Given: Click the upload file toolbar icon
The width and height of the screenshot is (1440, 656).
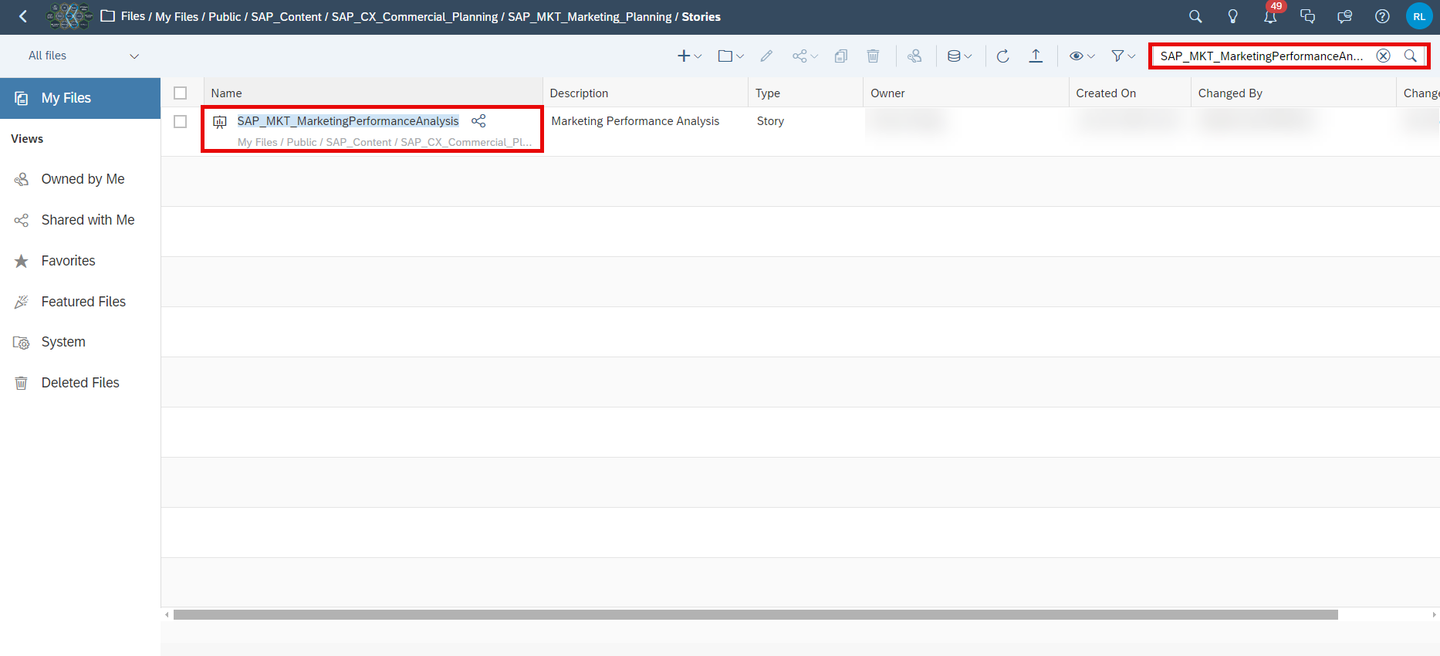Looking at the screenshot, I should [1036, 56].
